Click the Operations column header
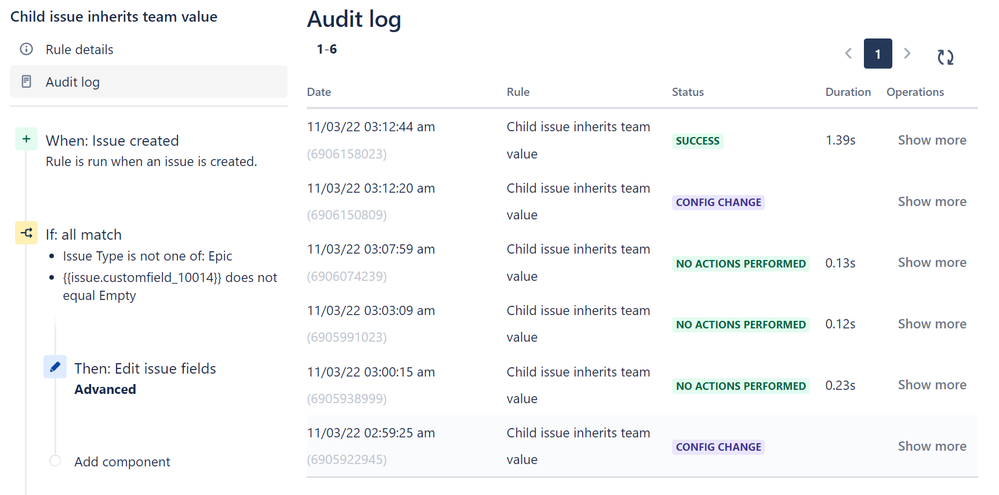999x495 pixels. pyautogui.click(x=916, y=92)
